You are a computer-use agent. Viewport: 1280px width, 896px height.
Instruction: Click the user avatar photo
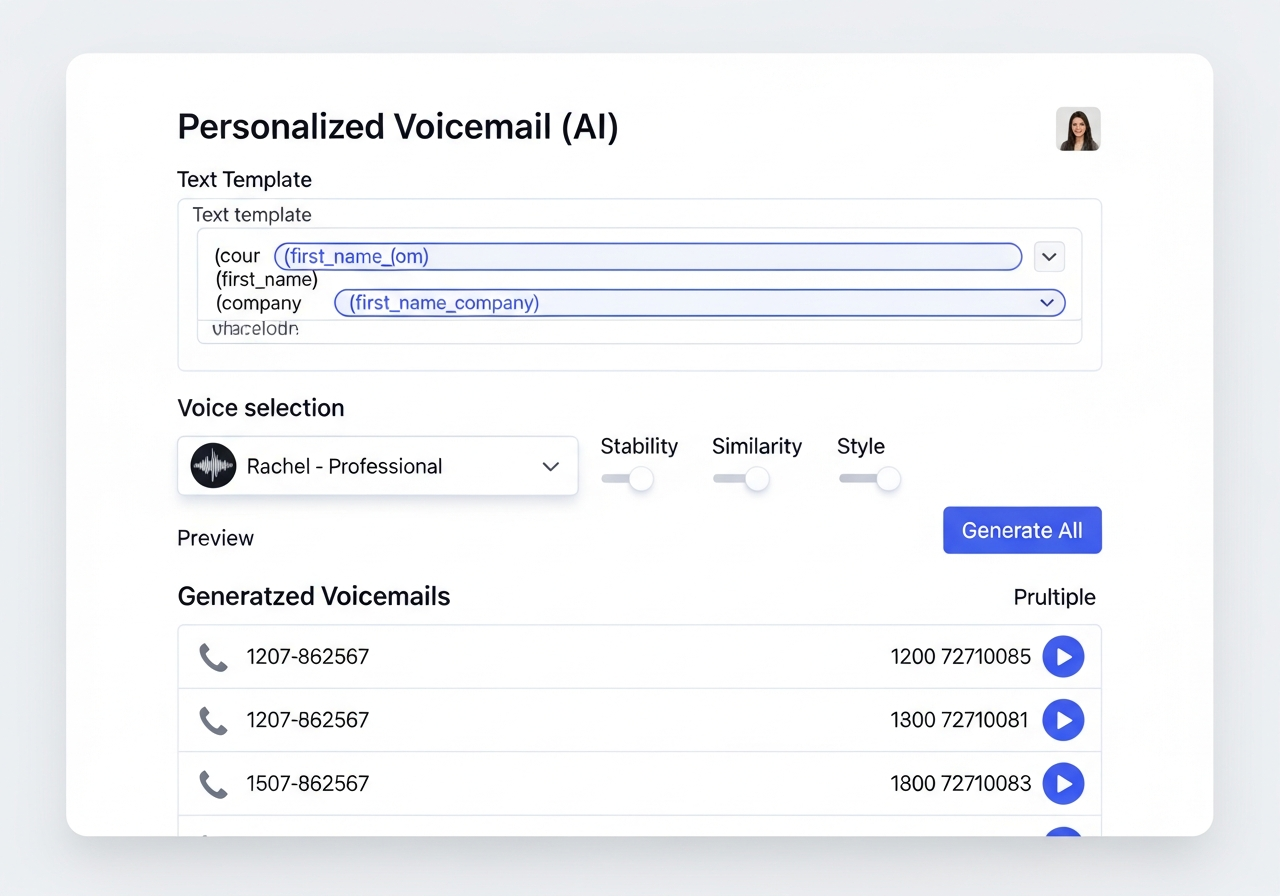point(1078,129)
